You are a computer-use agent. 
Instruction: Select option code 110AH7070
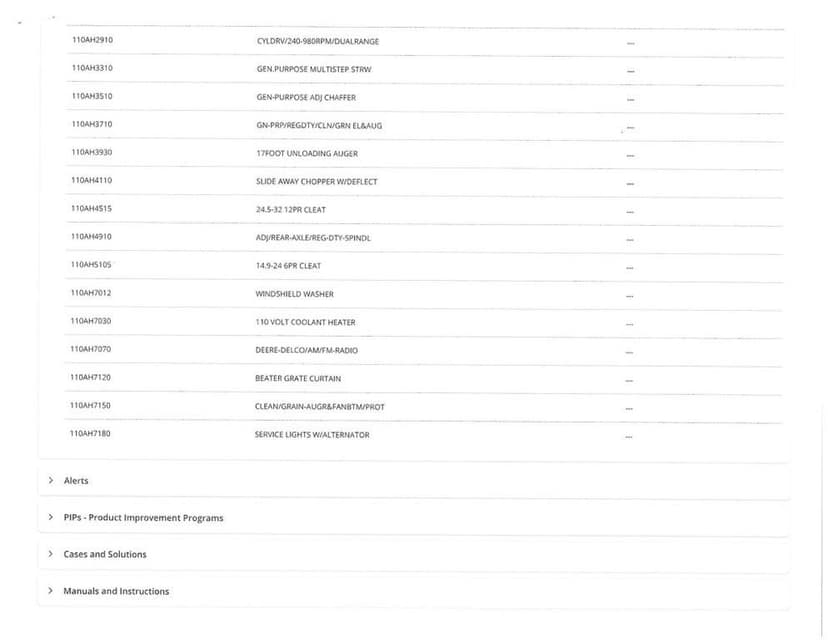pos(91,349)
